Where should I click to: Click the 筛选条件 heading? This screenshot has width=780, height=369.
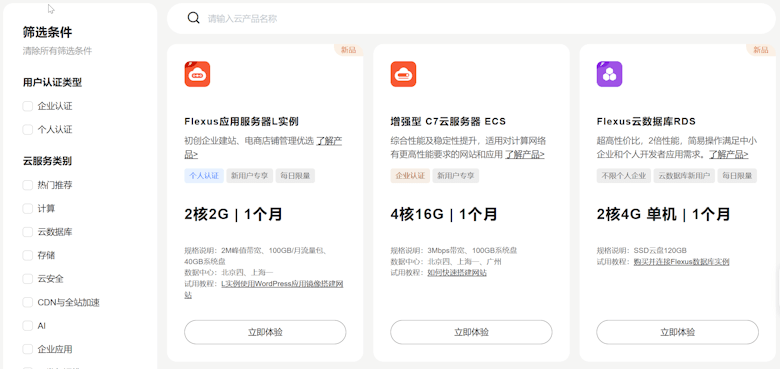[x=47, y=32]
